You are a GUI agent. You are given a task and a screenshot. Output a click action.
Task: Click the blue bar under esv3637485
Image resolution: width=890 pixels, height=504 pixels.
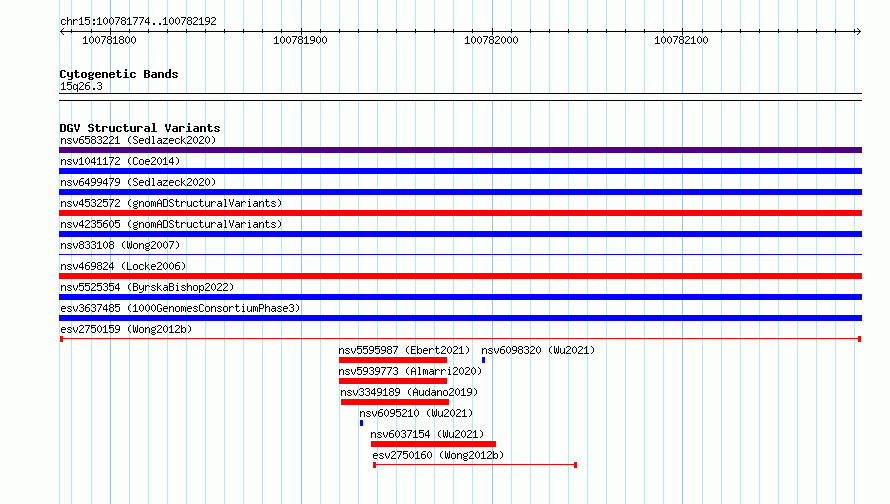point(460,318)
